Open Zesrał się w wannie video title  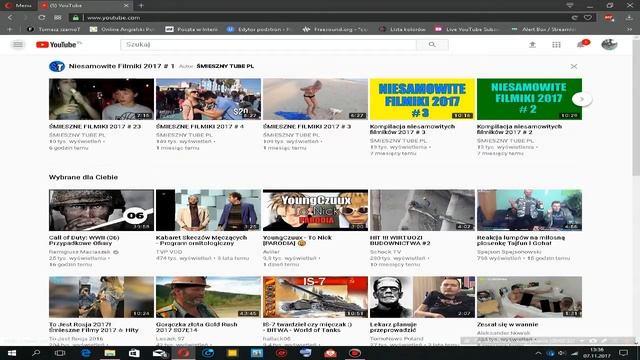507,324
